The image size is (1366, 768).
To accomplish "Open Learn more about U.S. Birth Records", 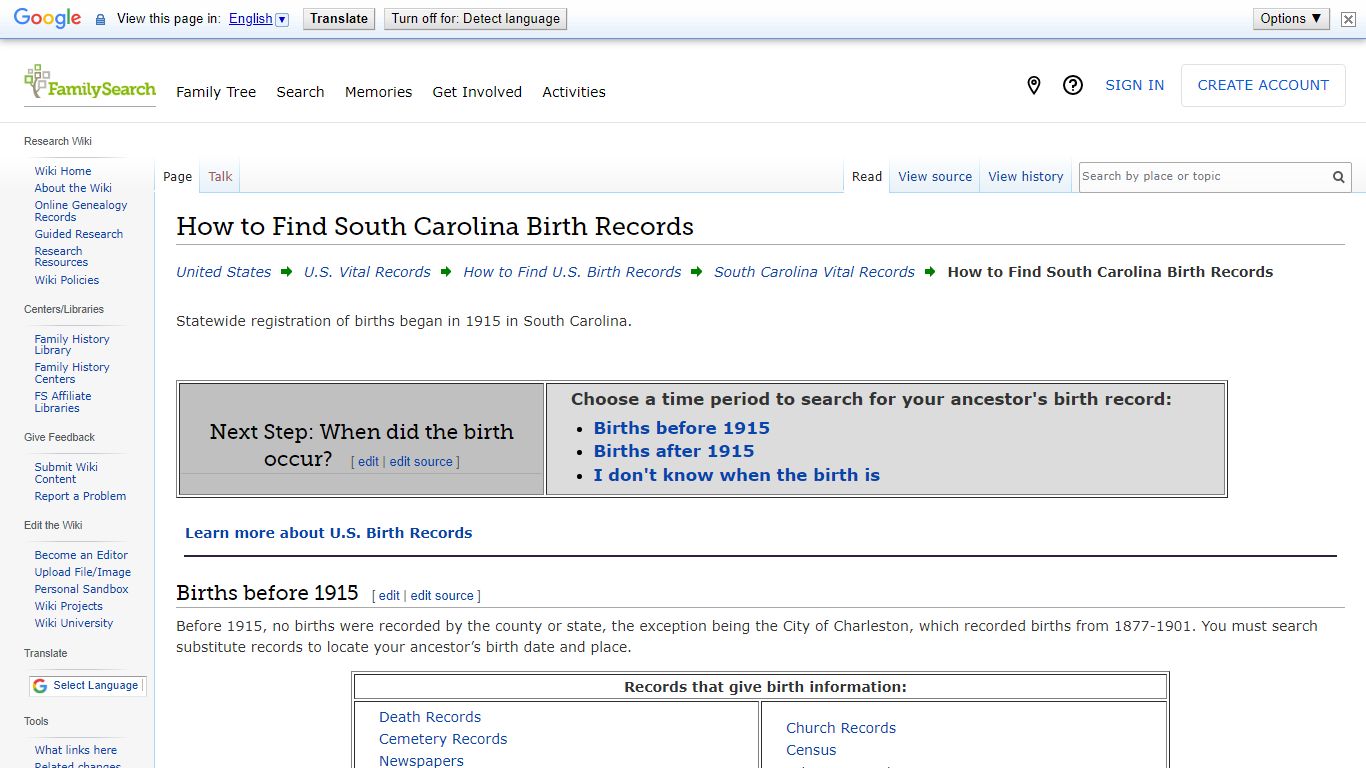I will pos(329,533).
